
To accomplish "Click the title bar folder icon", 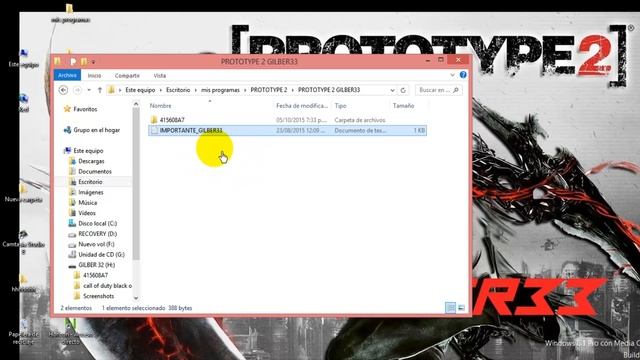I will pos(58,61).
